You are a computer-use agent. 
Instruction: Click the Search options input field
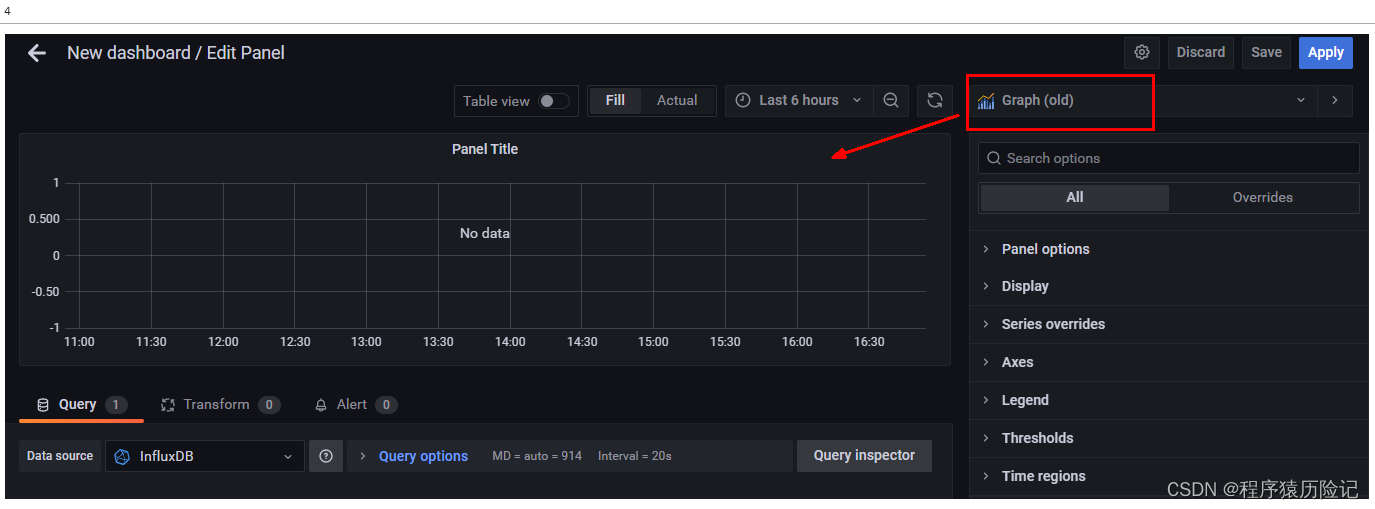pyautogui.click(x=1169, y=158)
